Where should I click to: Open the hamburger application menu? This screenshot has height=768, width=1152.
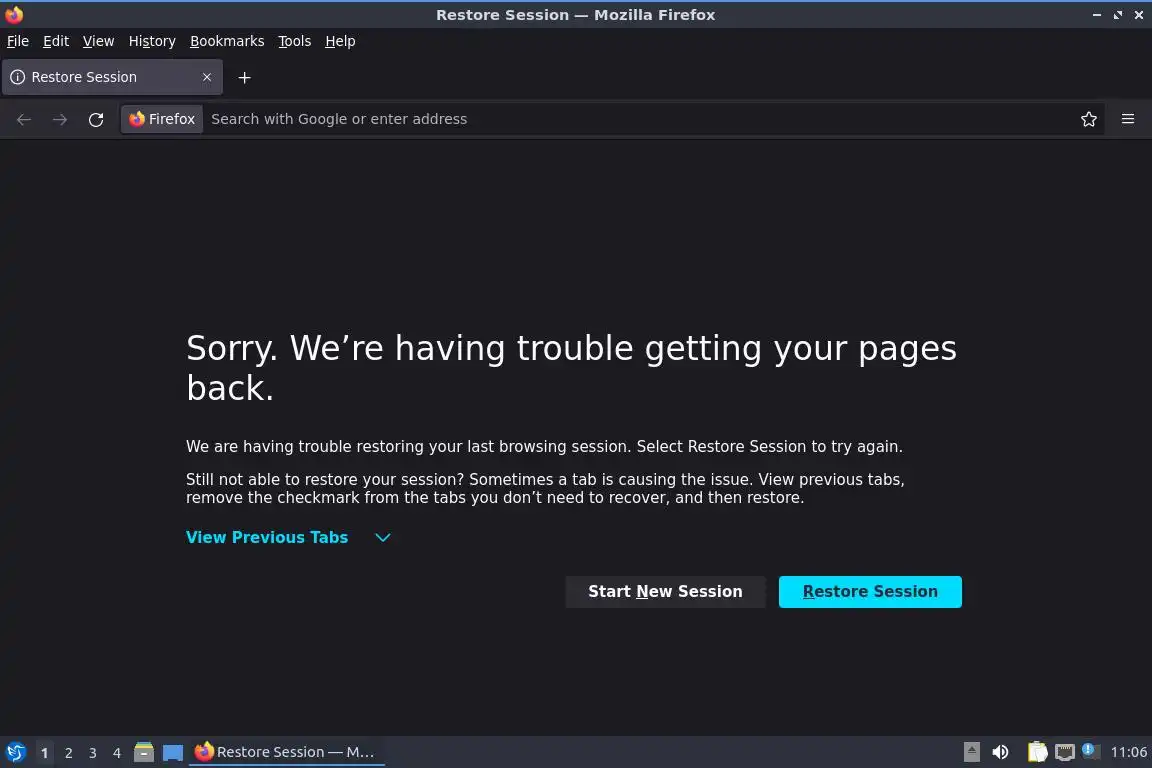pyautogui.click(x=1128, y=119)
